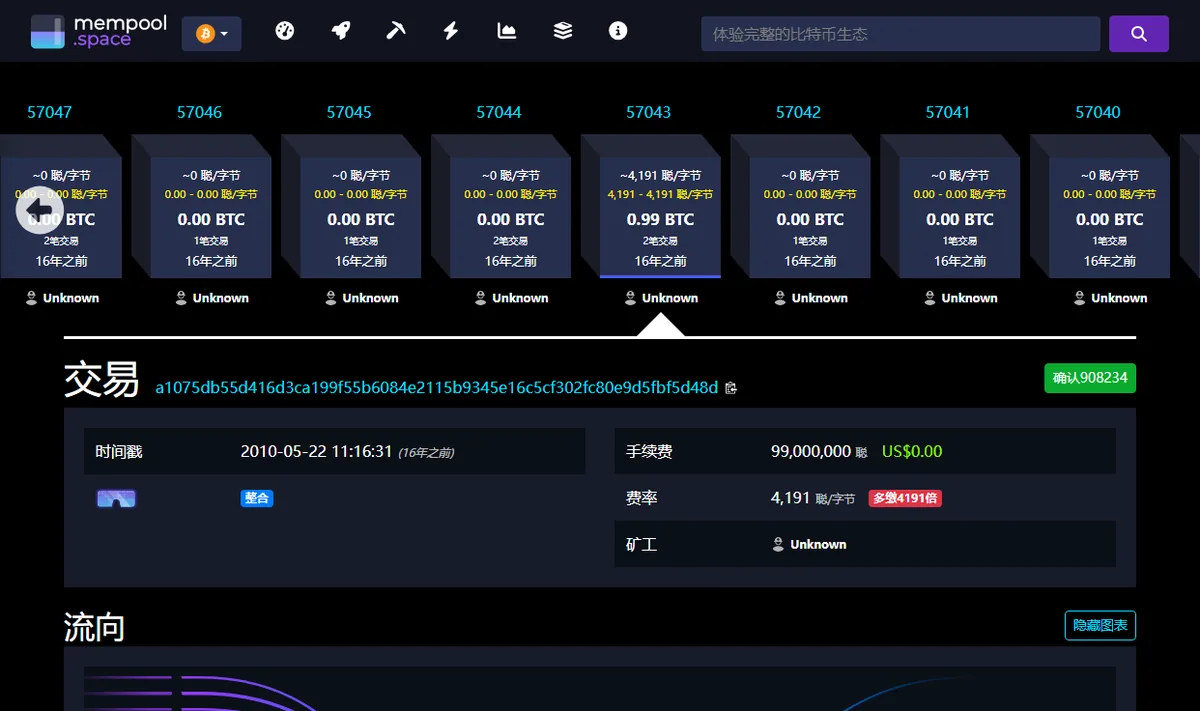This screenshot has width=1200, height=711.
Task: Click the green 确认908234 confirmations badge
Action: 1090,378
